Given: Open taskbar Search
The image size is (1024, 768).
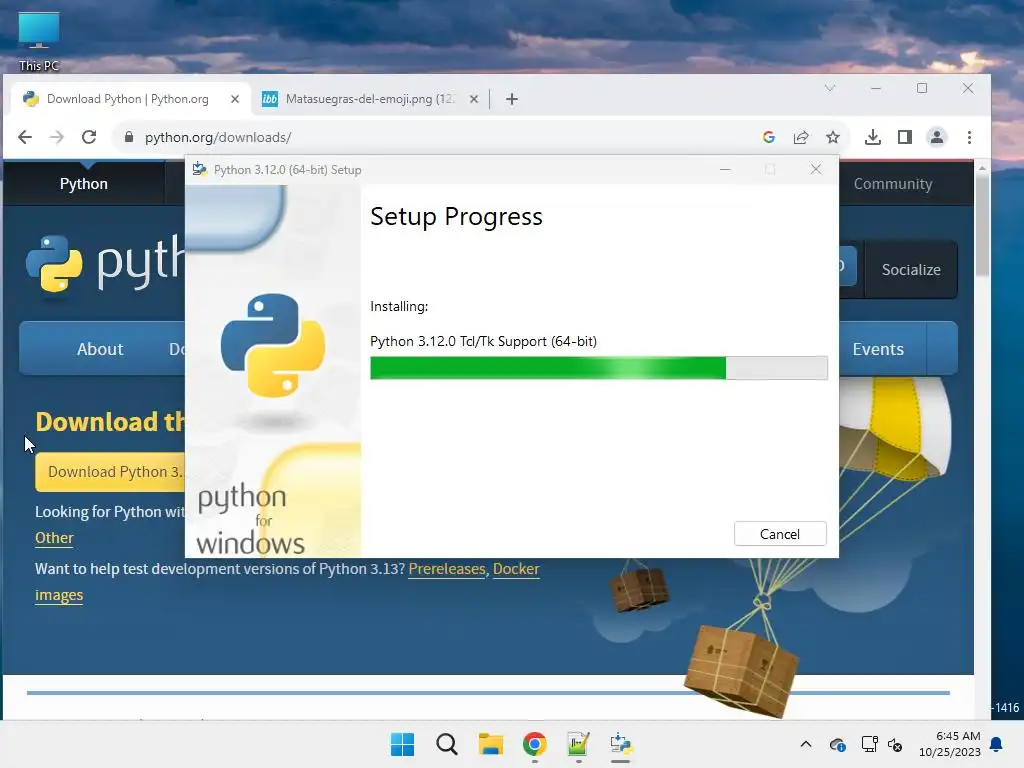Looking at the screenshot, I should [x=447, y=744].
